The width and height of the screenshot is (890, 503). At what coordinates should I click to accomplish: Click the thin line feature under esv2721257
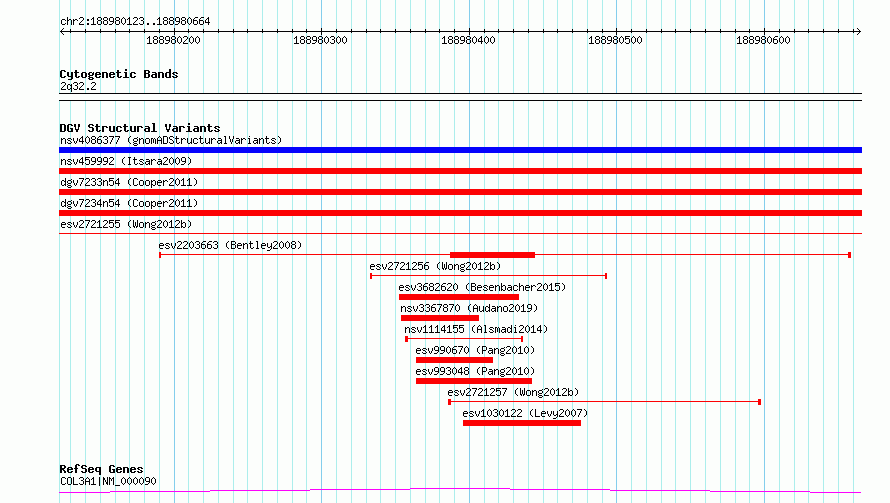(604, 402)
